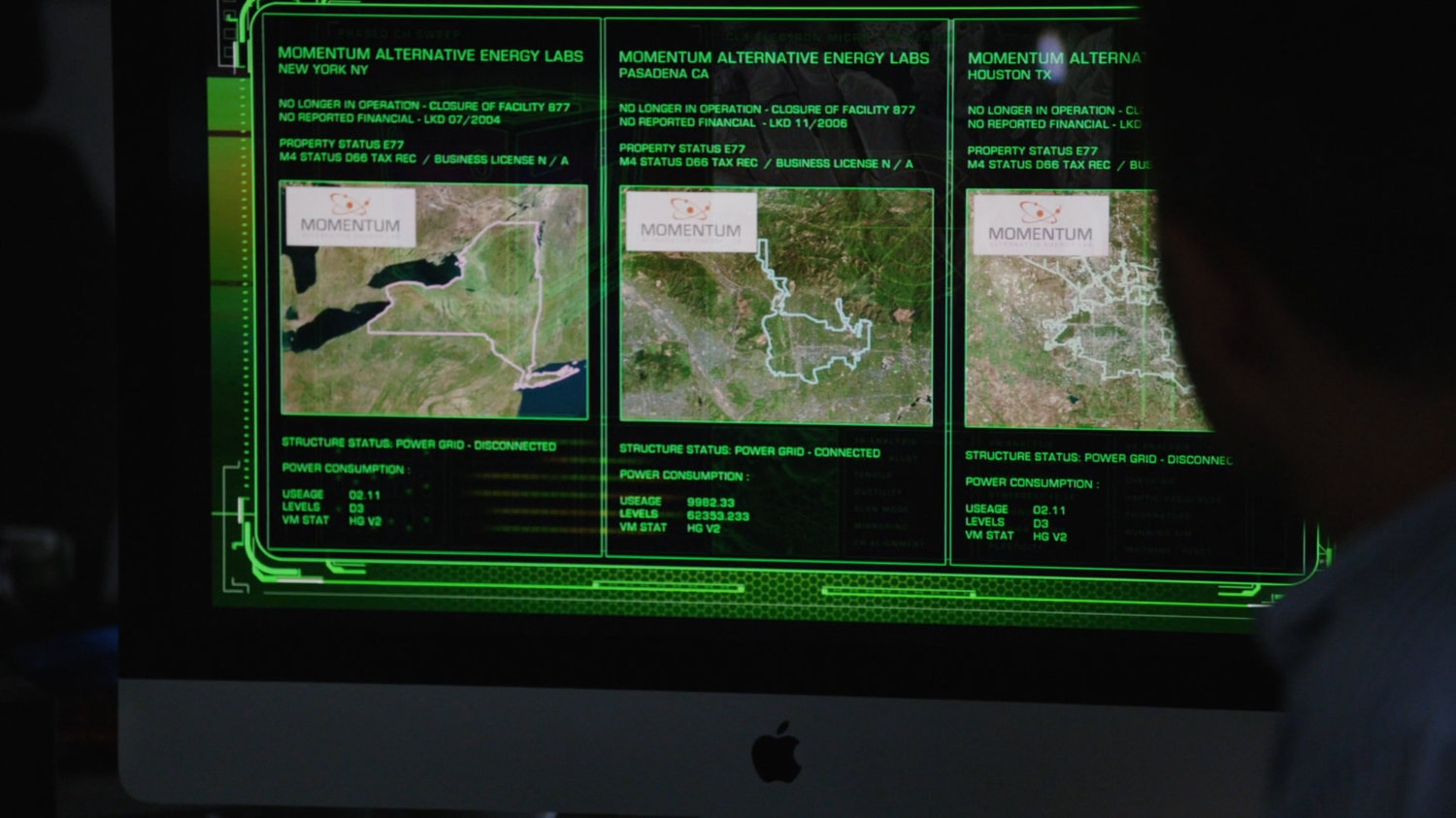This screenshot has width=1456, height=818.
Task: Click the Momentum logo in Houston panel
Action: pyautogui.click(x=1041, y=225)
